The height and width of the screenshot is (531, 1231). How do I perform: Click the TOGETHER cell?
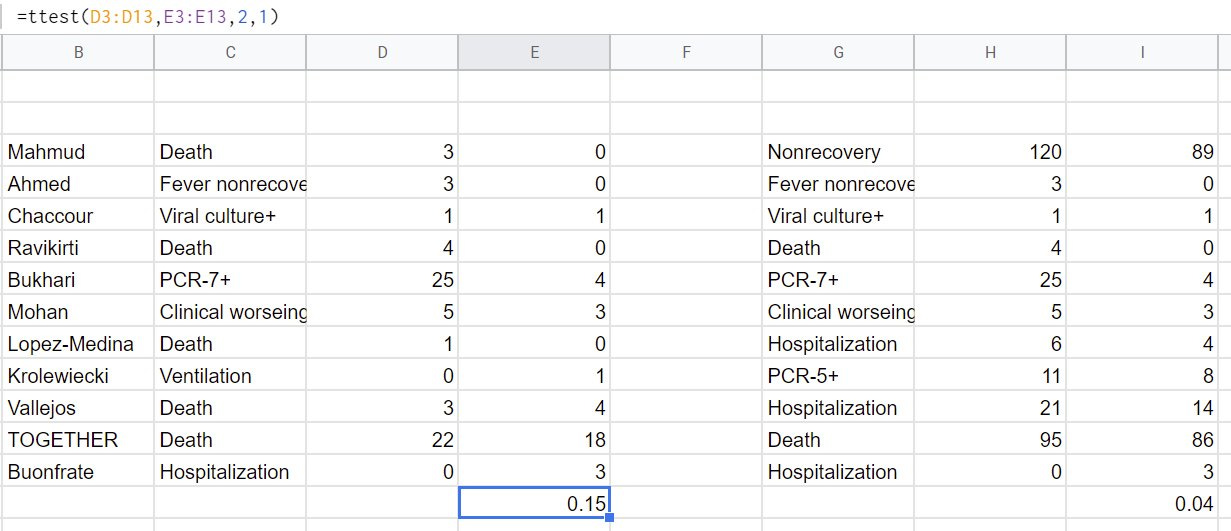78,440
